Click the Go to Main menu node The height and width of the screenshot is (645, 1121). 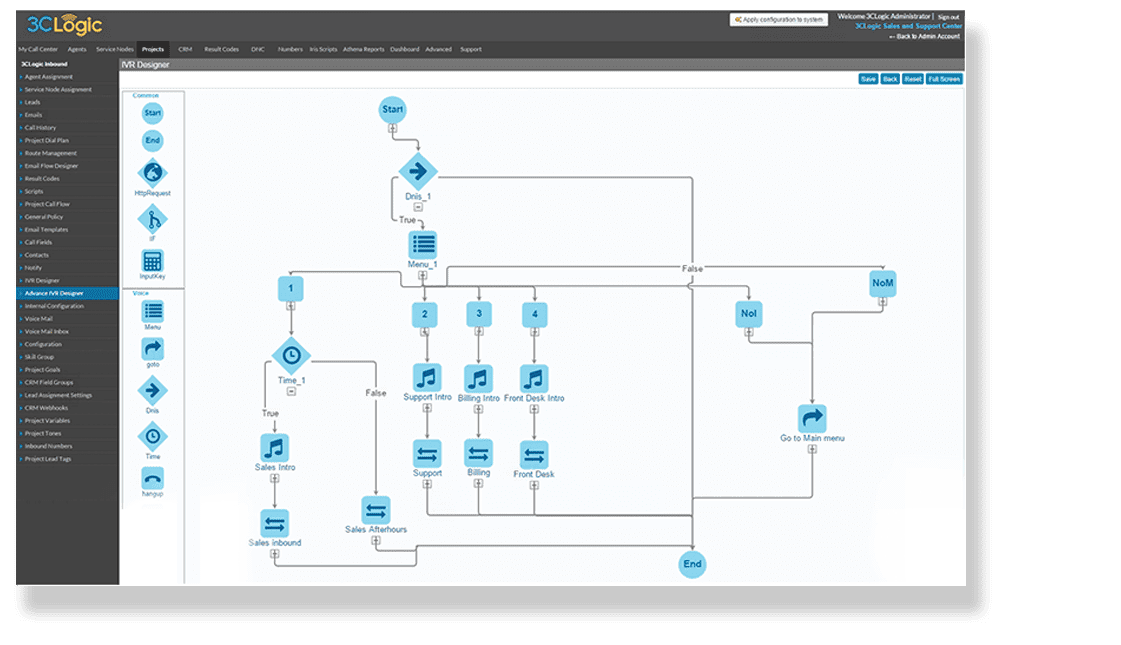812,418
